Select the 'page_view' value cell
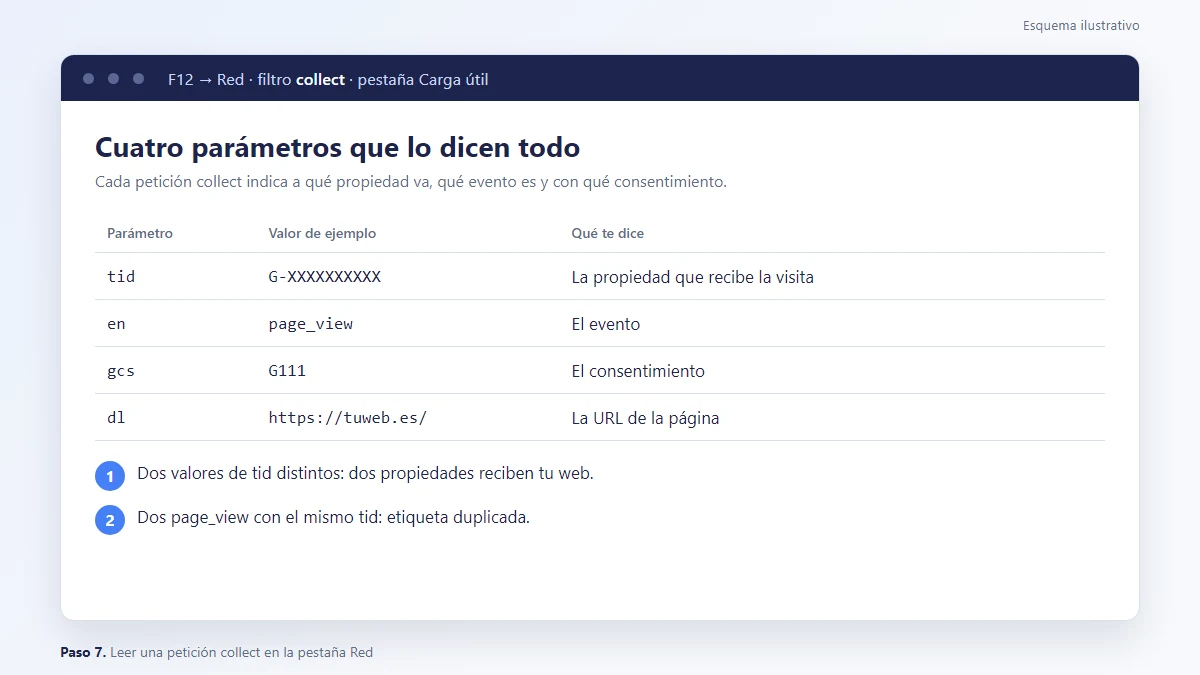Screen dimensions: 1200x675 311,324
